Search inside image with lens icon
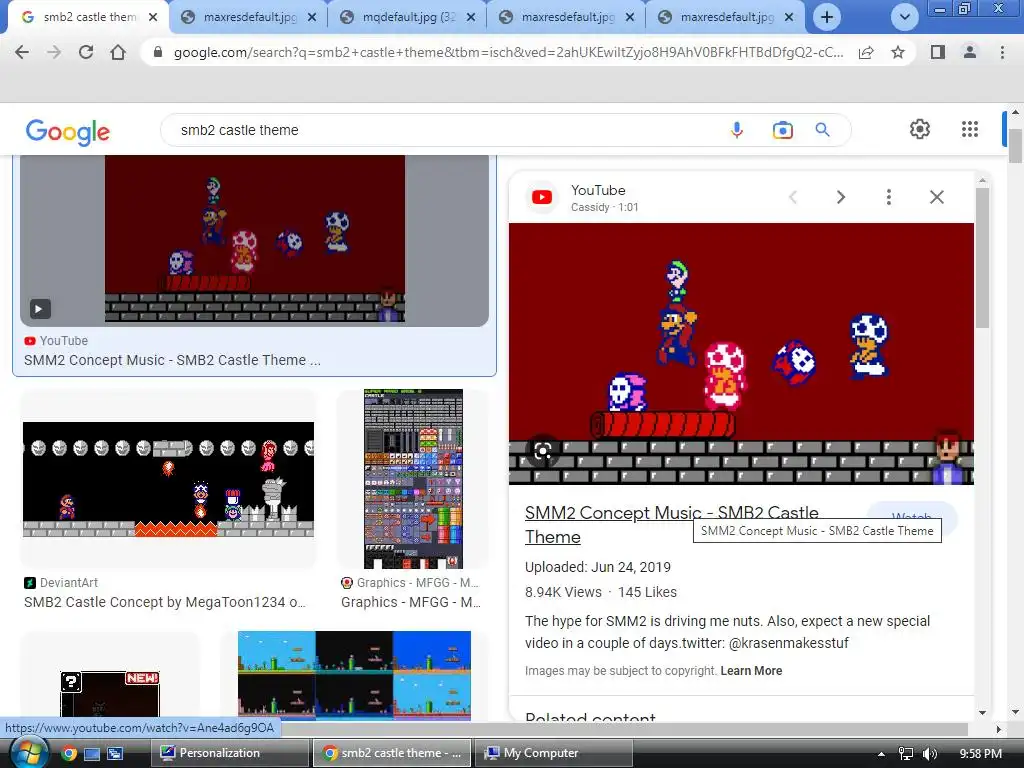 coord(543,451)
